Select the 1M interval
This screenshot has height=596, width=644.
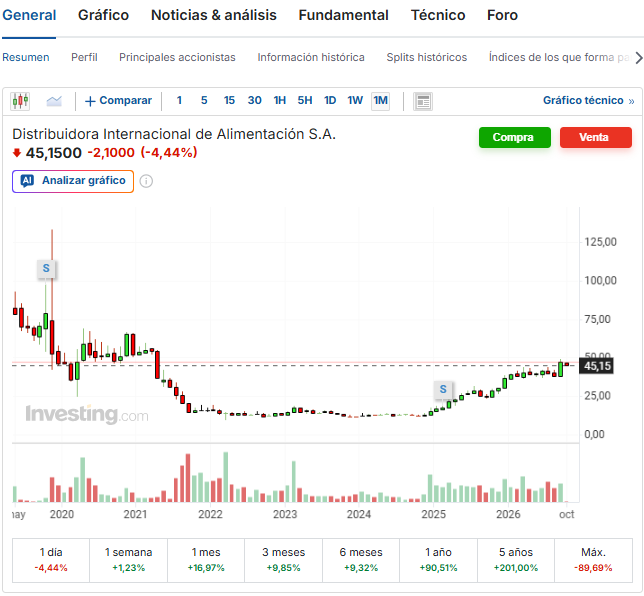[380, 101]
